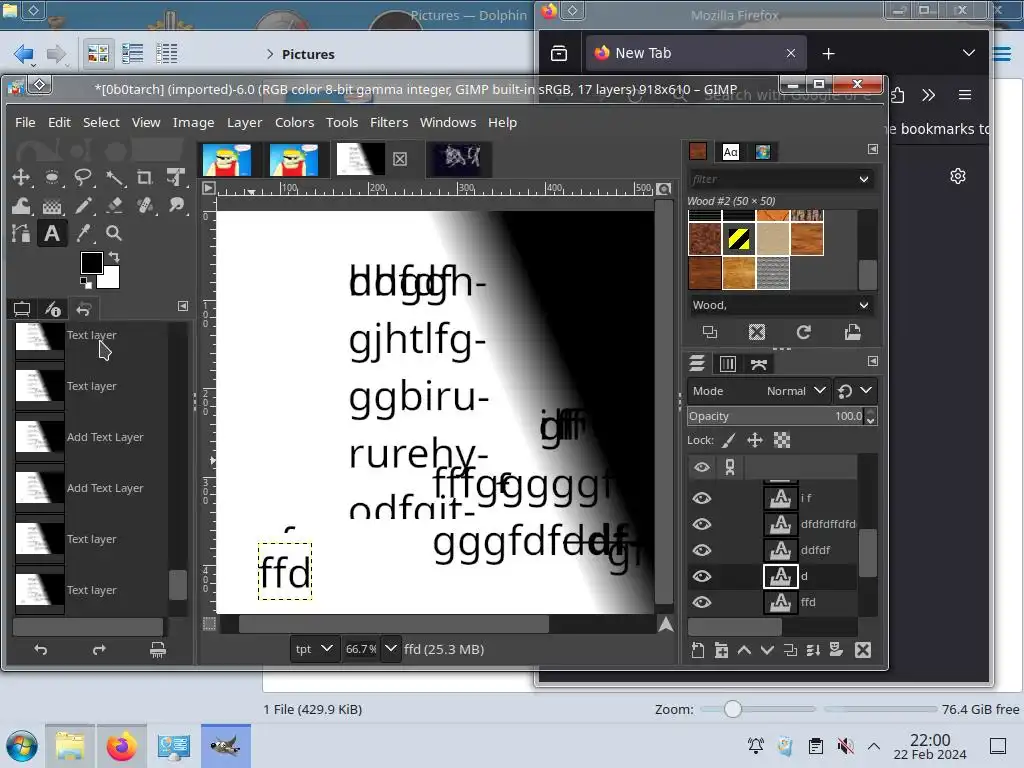Merge down the selected layer
The image size is (1024, 768).
click(x=813, y=650)
